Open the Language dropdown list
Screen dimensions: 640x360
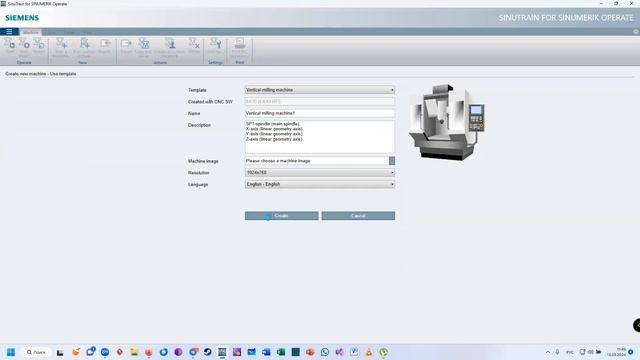tap(320, 184)
